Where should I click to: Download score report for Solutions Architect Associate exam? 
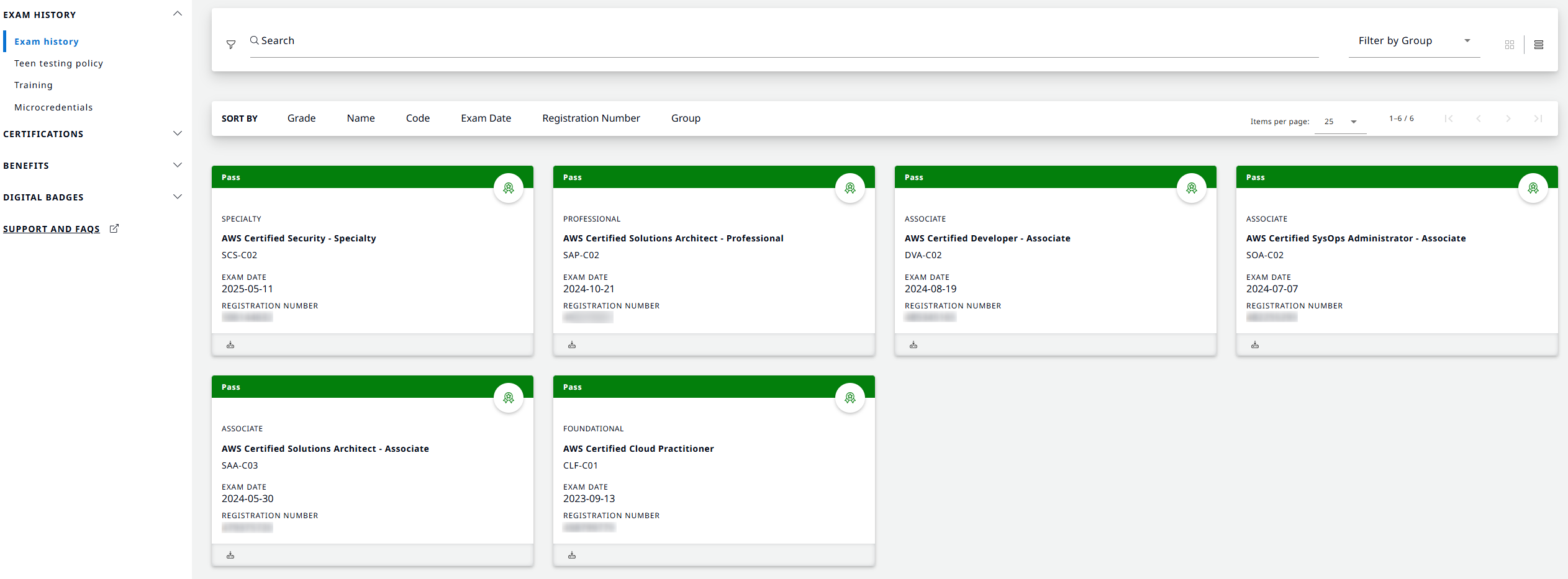(x=230, y=555)
